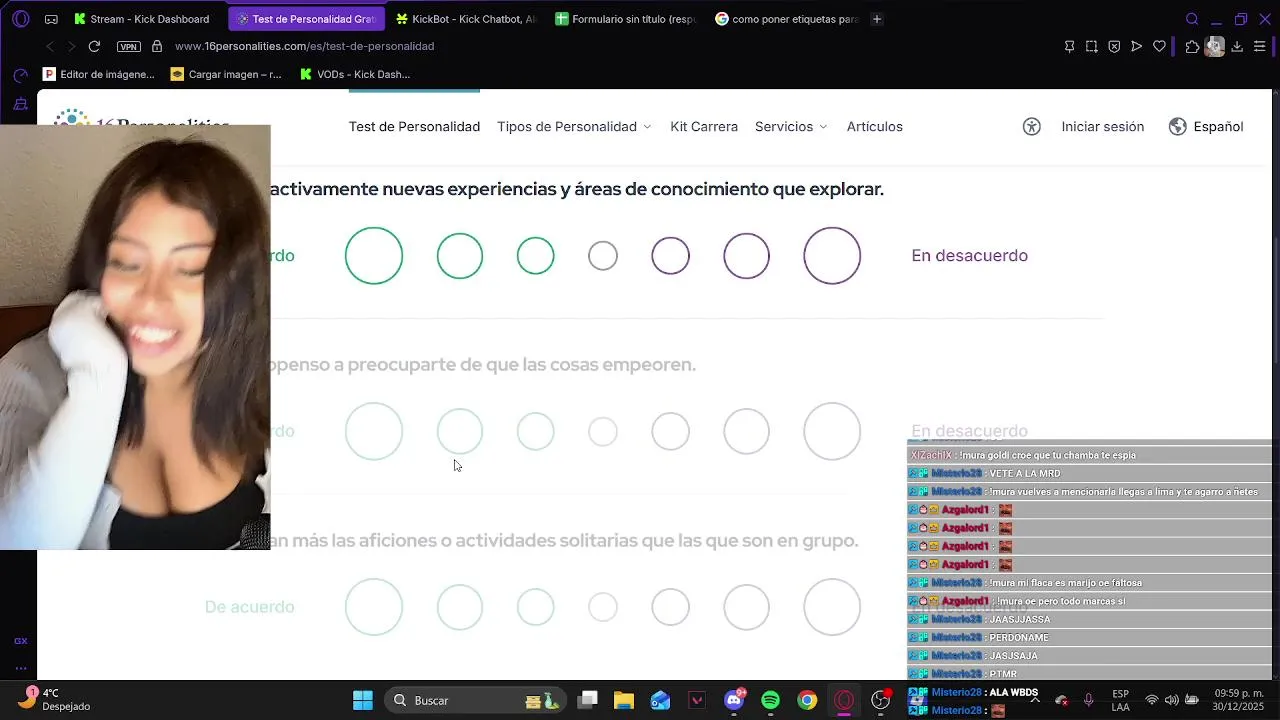Select strongest agree circle for cosas empeoren question
The height and width of the screenshot is (720, 1280).
374,431
